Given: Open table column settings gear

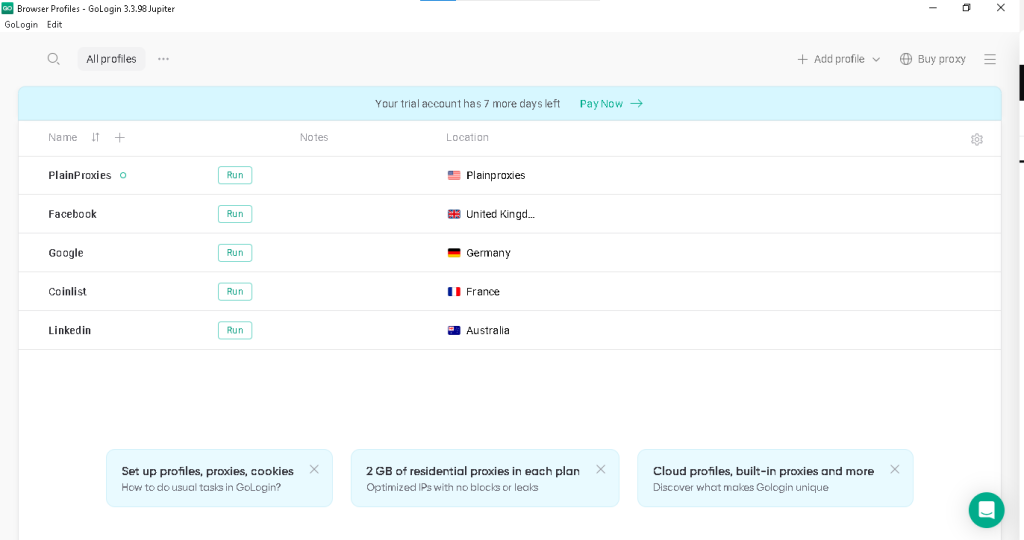Looking at the screenshot, I should pos(977,139).
